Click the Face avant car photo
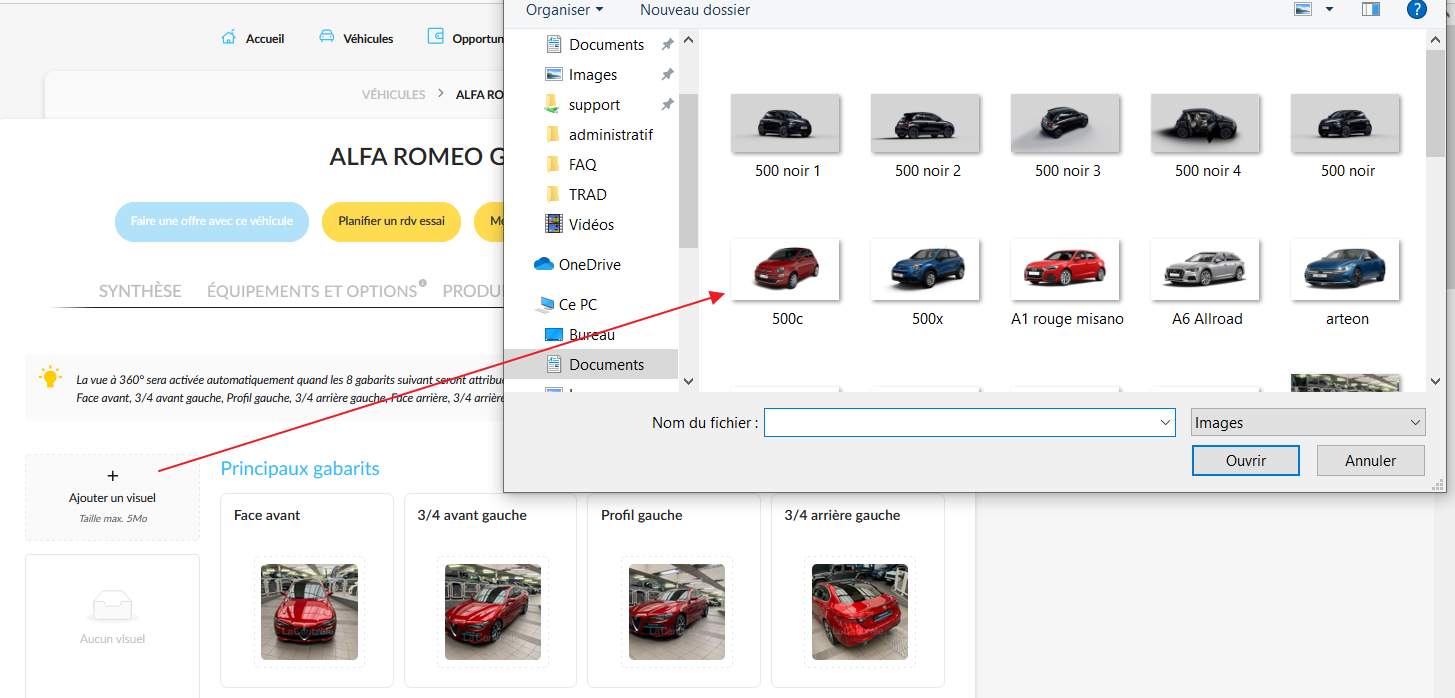The width and height of the screenshot is (1455, 698). coord(309,612)
